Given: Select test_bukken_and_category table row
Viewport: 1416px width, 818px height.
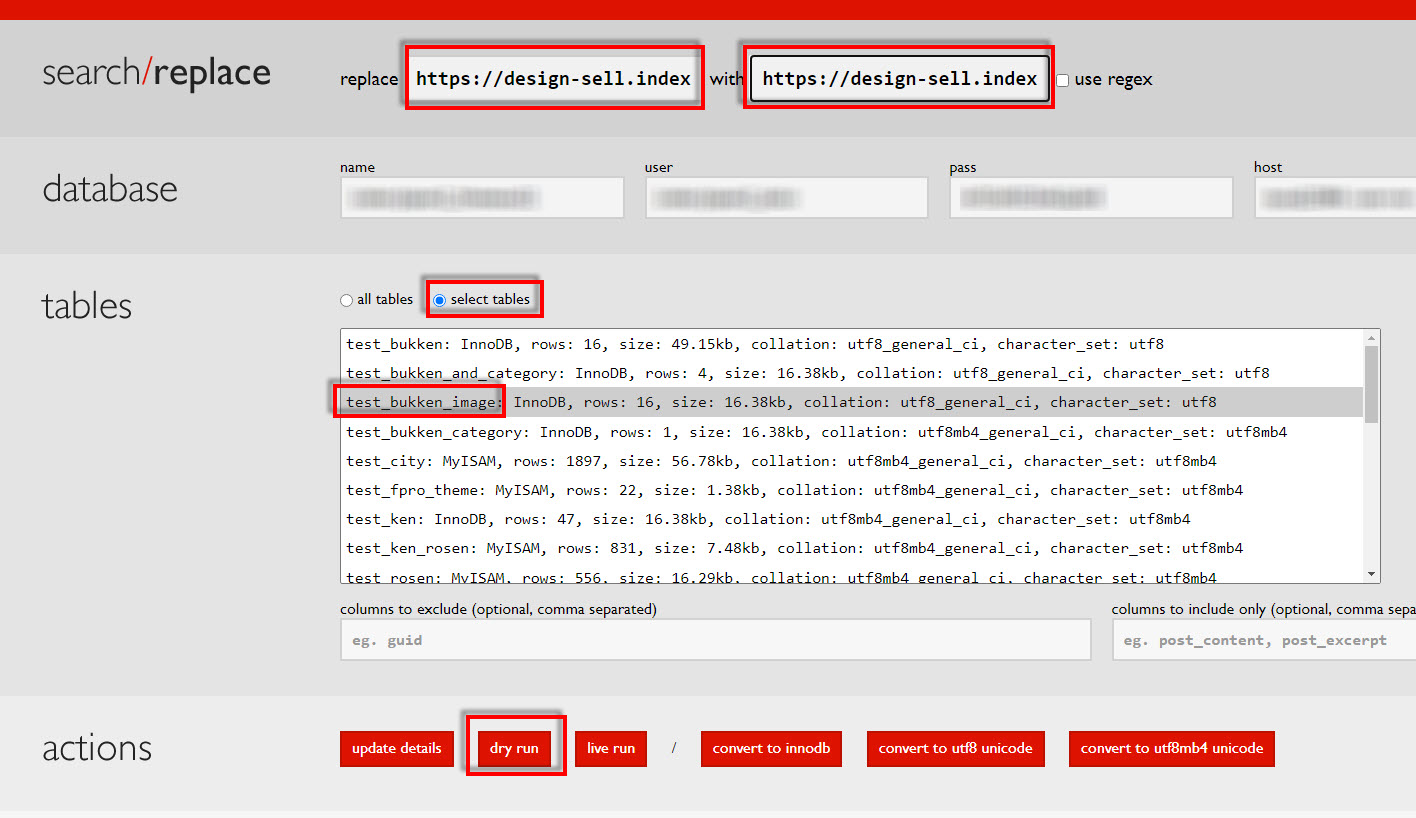Looking at the screenshot, I should point(807,373).
